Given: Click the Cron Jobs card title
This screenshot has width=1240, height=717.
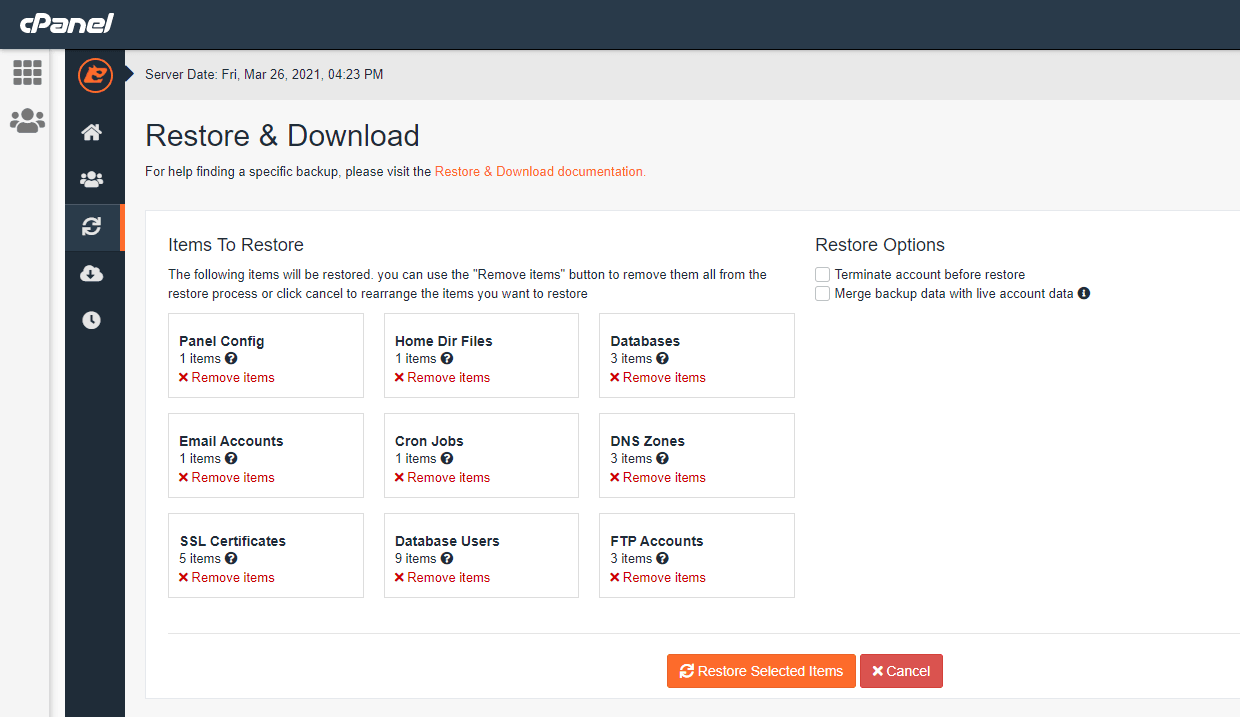Looking at the screenshot, I should click(429, 441).
